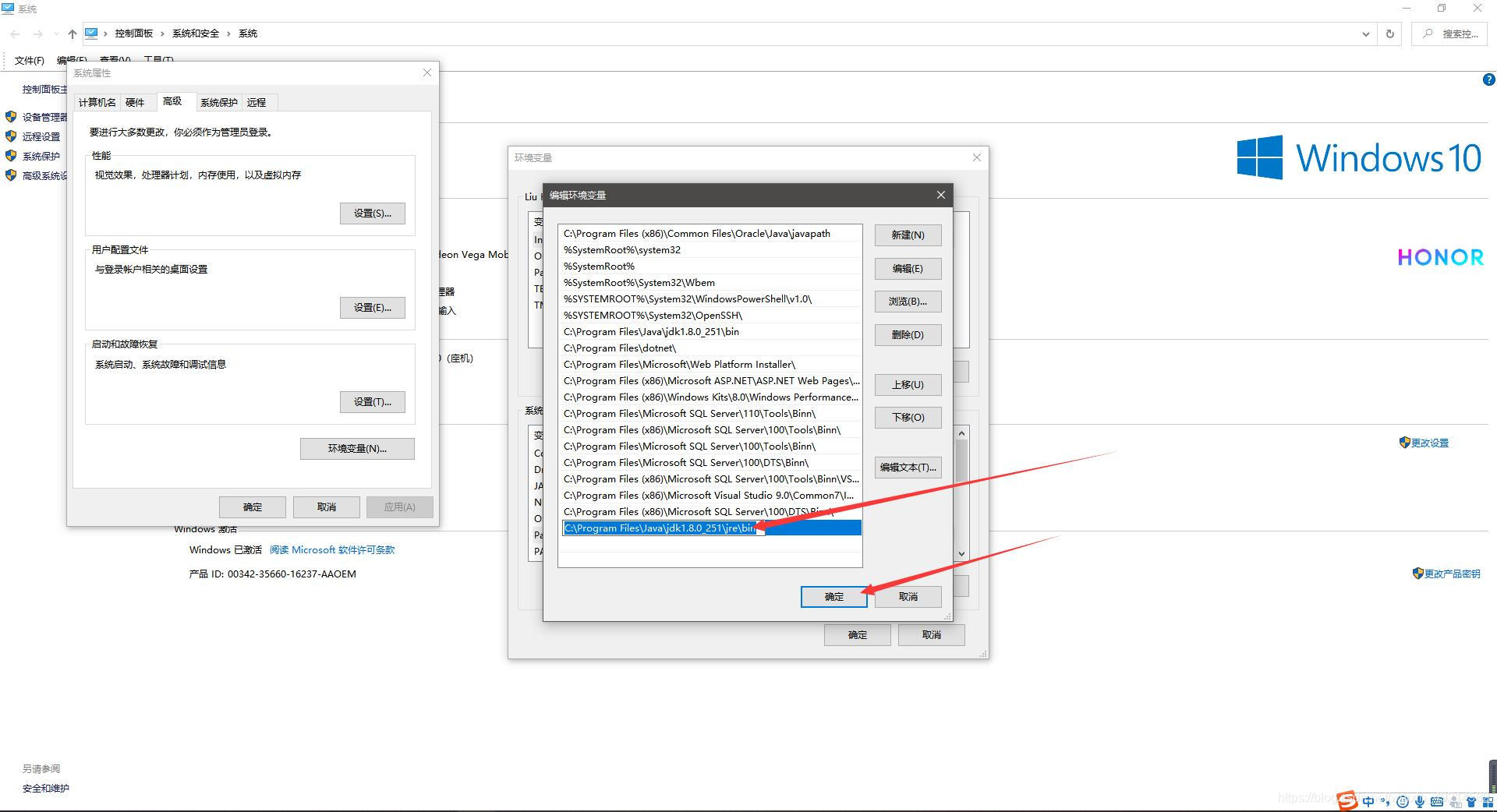Click the shield icon beside 设备管理器
This screenshot has height=812, width=1497.
(11, 117)
